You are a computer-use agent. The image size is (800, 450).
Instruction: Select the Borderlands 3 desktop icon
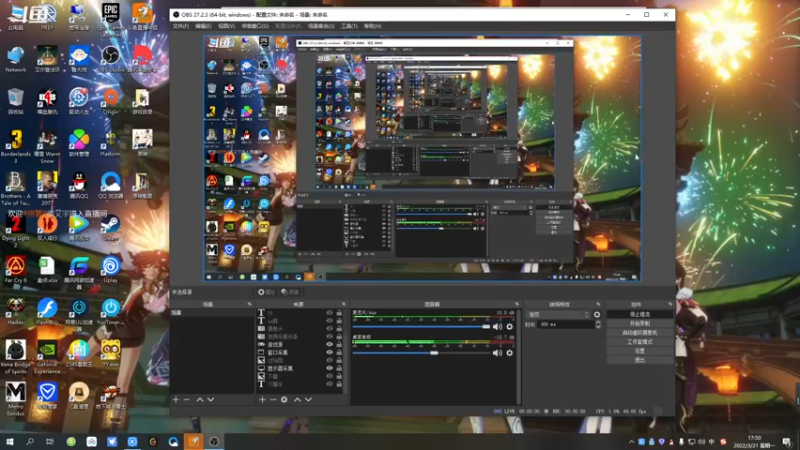pos(16,146)
